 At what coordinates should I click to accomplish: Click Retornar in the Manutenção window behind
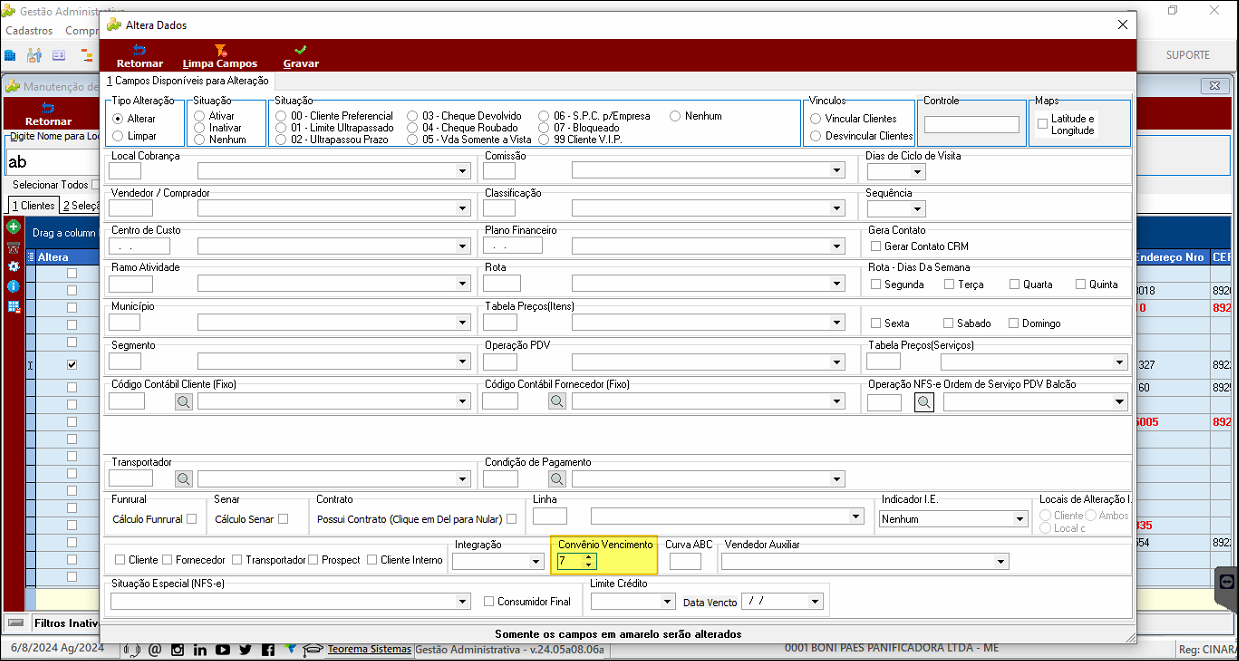(48, 114)
